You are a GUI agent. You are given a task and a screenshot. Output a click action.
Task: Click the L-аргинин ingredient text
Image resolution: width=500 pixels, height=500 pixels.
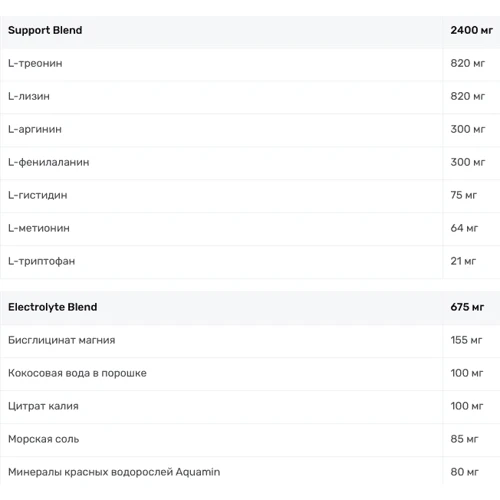tap(35, 129)
